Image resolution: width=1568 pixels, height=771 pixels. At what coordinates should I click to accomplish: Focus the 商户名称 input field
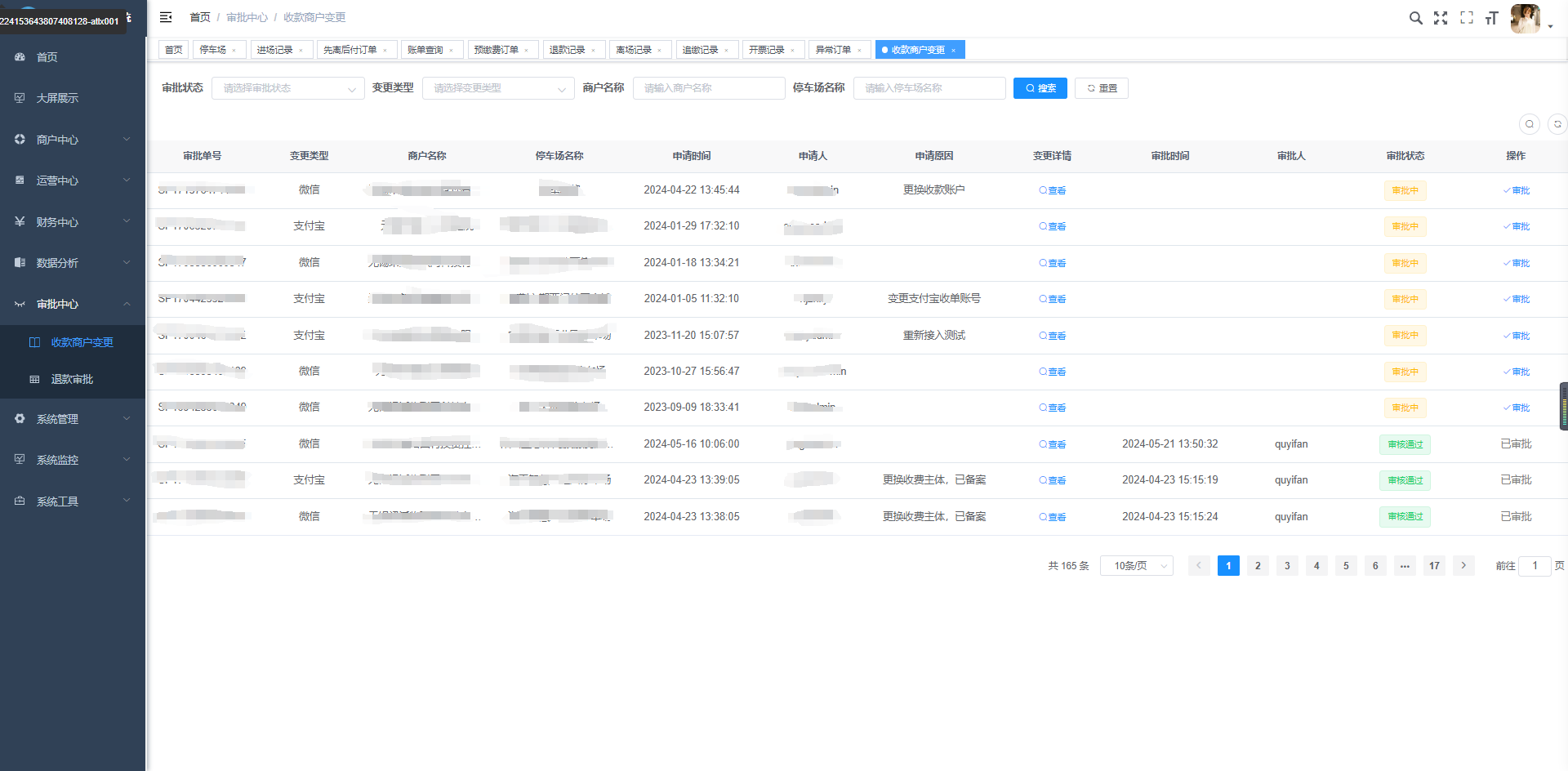tap(709, 88)
